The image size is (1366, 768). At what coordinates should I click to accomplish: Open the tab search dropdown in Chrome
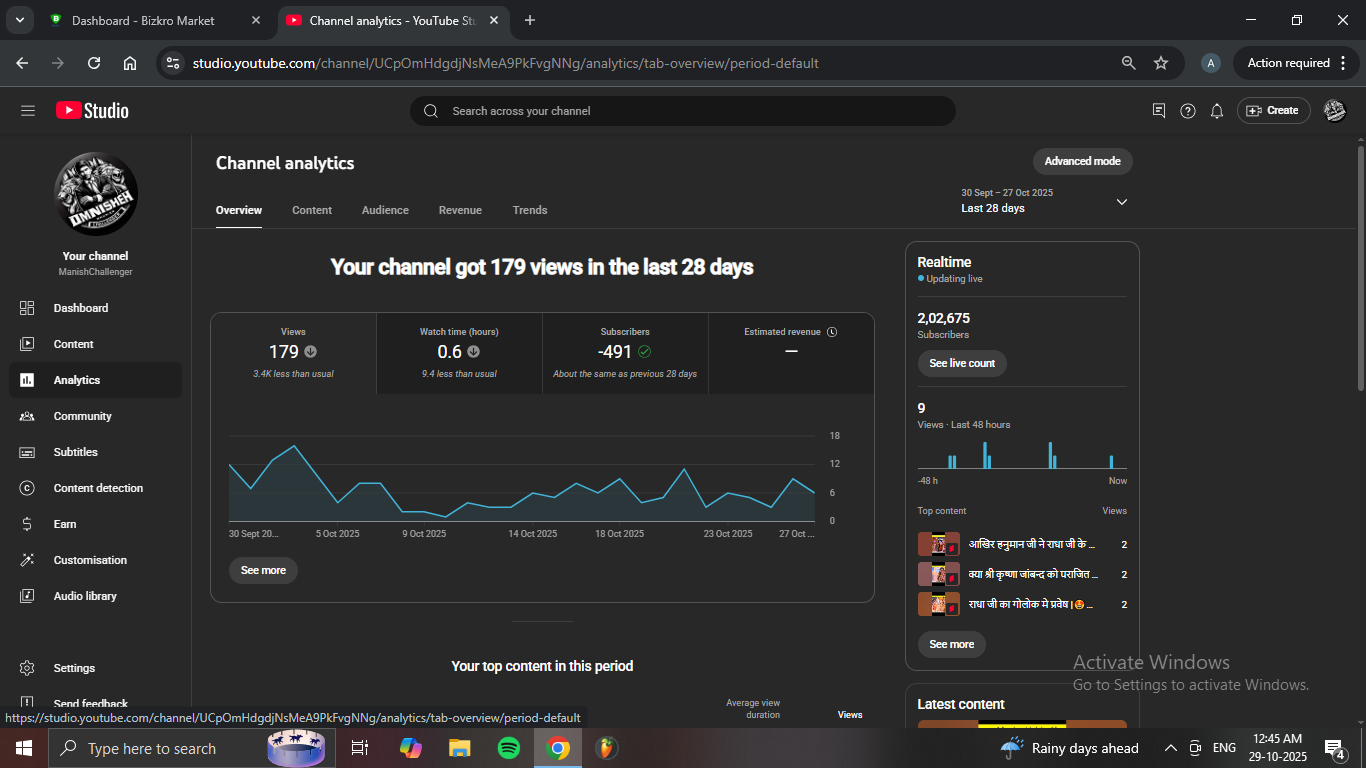coord(19,20)
